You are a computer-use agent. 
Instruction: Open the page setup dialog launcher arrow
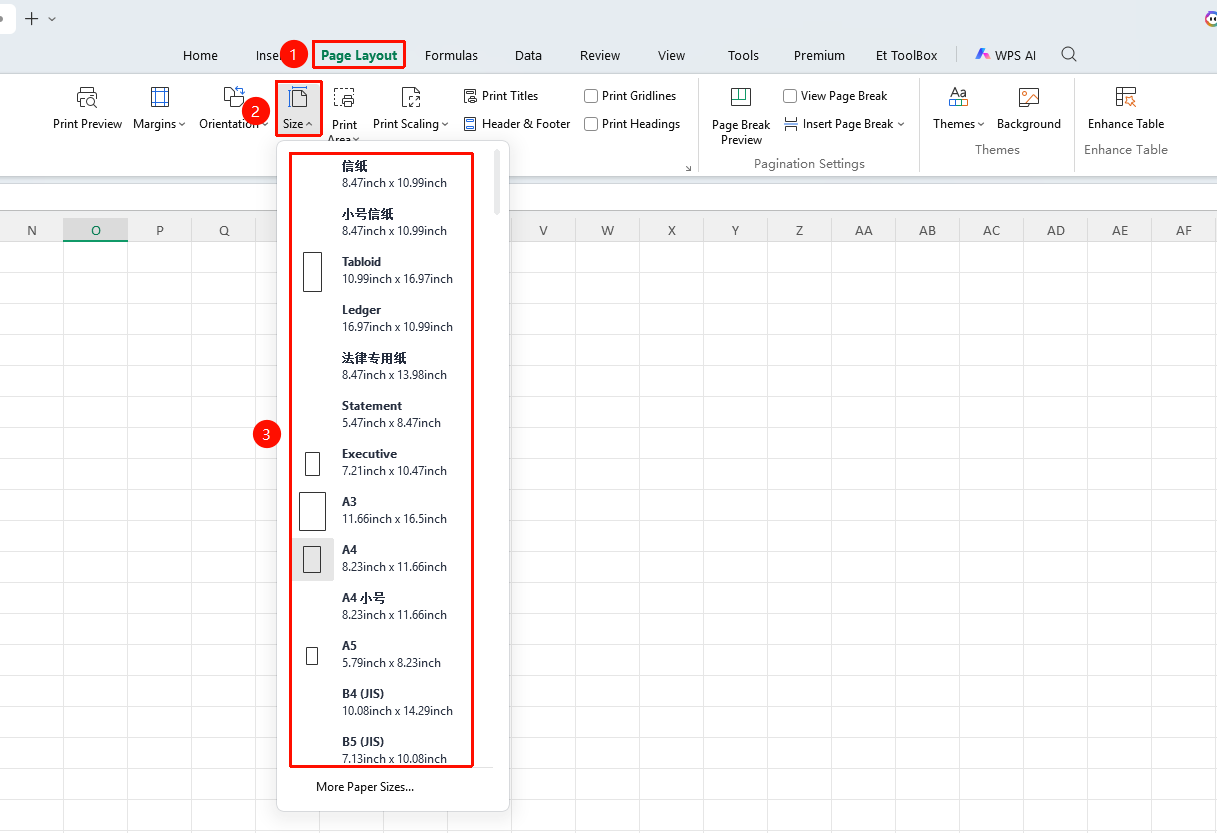click(x=688, y=168)
